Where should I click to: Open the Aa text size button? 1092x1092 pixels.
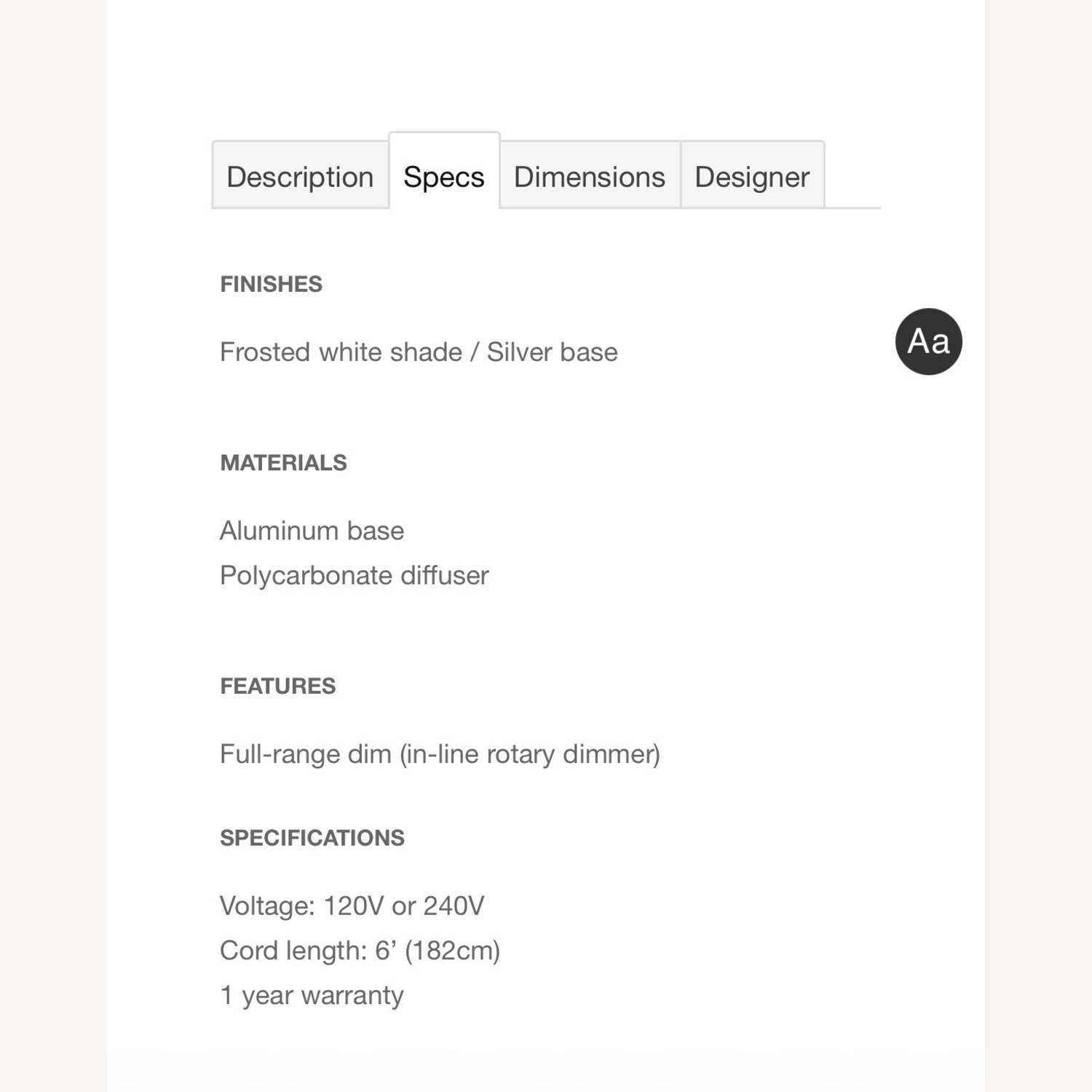928,341
